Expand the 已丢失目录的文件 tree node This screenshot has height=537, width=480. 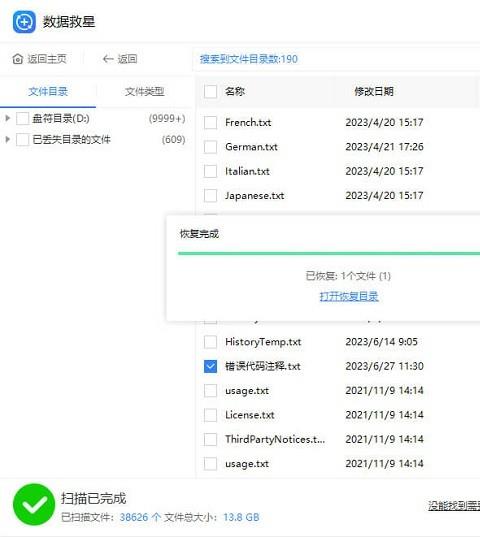[x=8, y=139]
